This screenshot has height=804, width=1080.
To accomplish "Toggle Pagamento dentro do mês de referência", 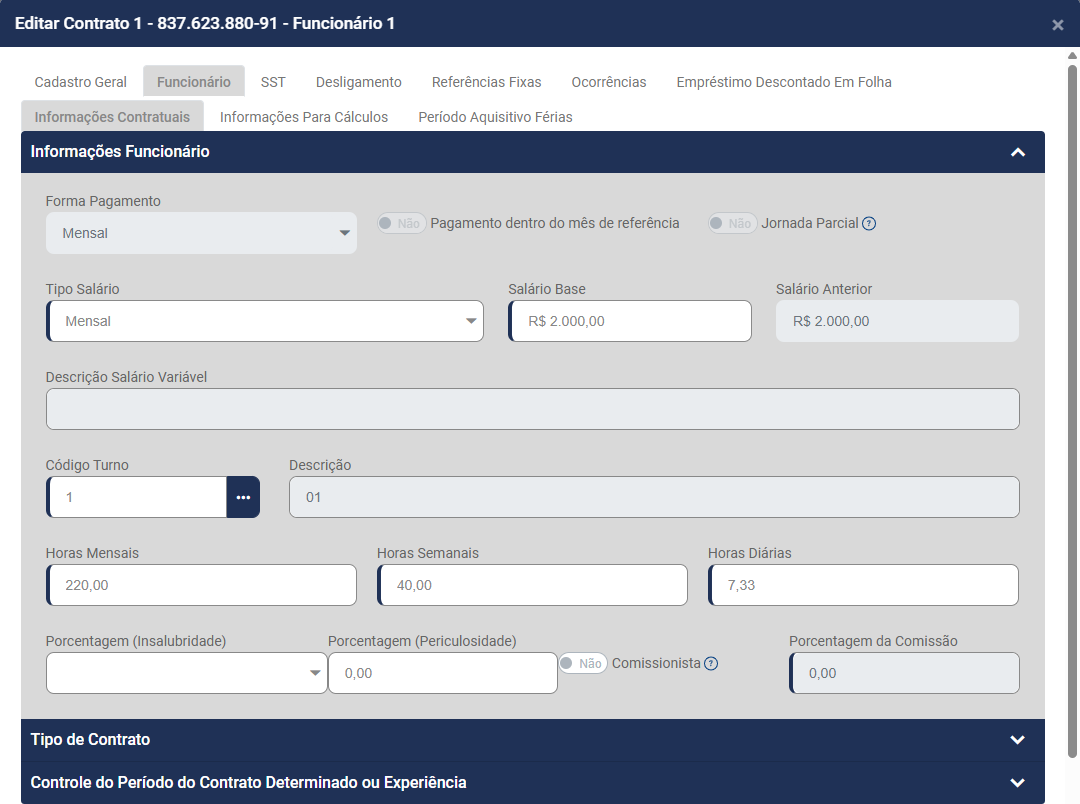I will [401, 224].
